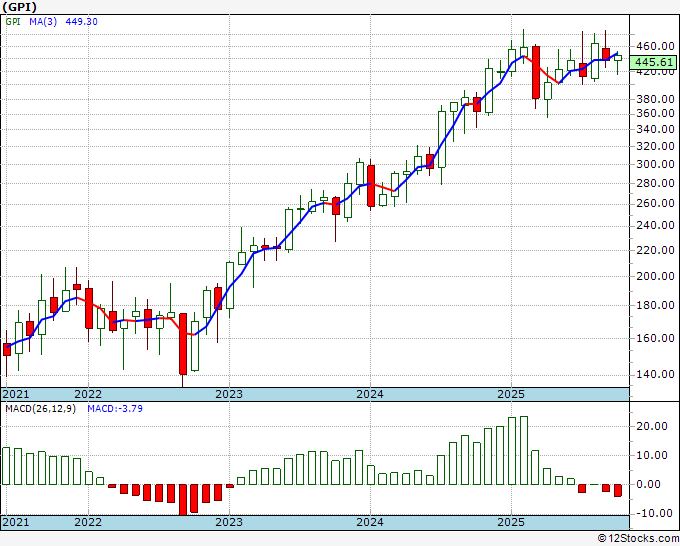Click 2025 on the price chart timeline
The image size is (680, 546).
511,394
